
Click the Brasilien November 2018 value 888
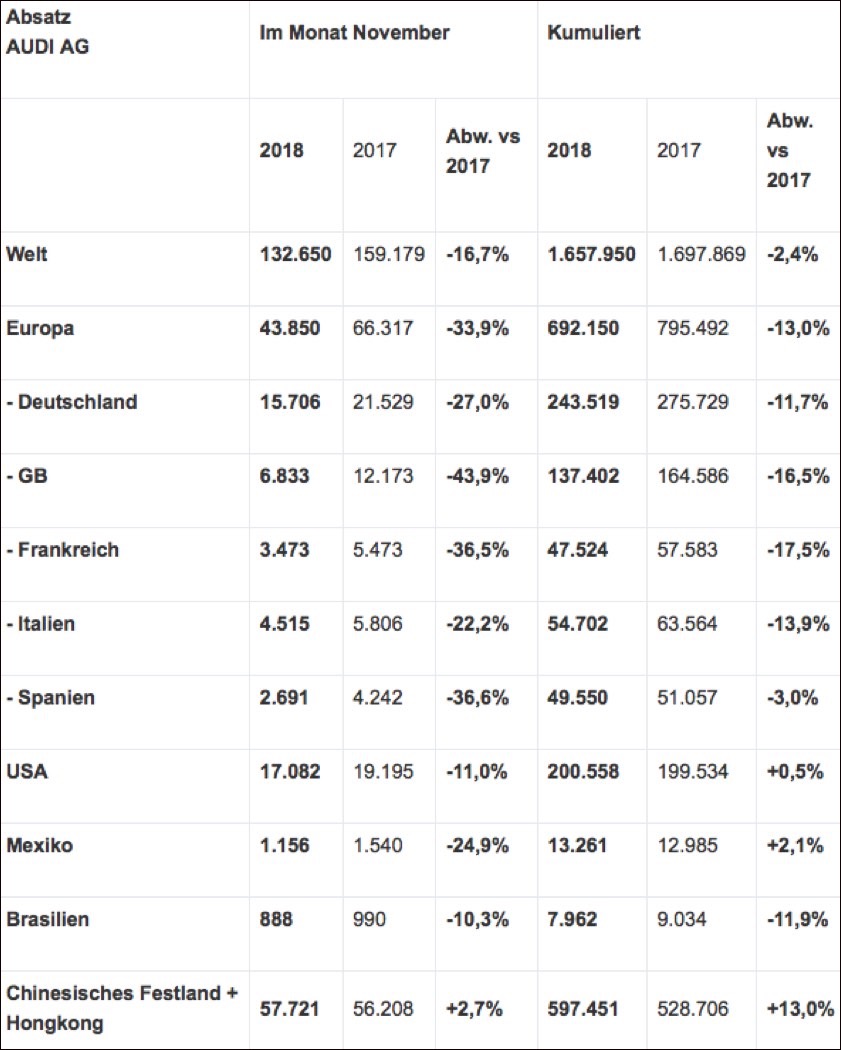[276, 919]
